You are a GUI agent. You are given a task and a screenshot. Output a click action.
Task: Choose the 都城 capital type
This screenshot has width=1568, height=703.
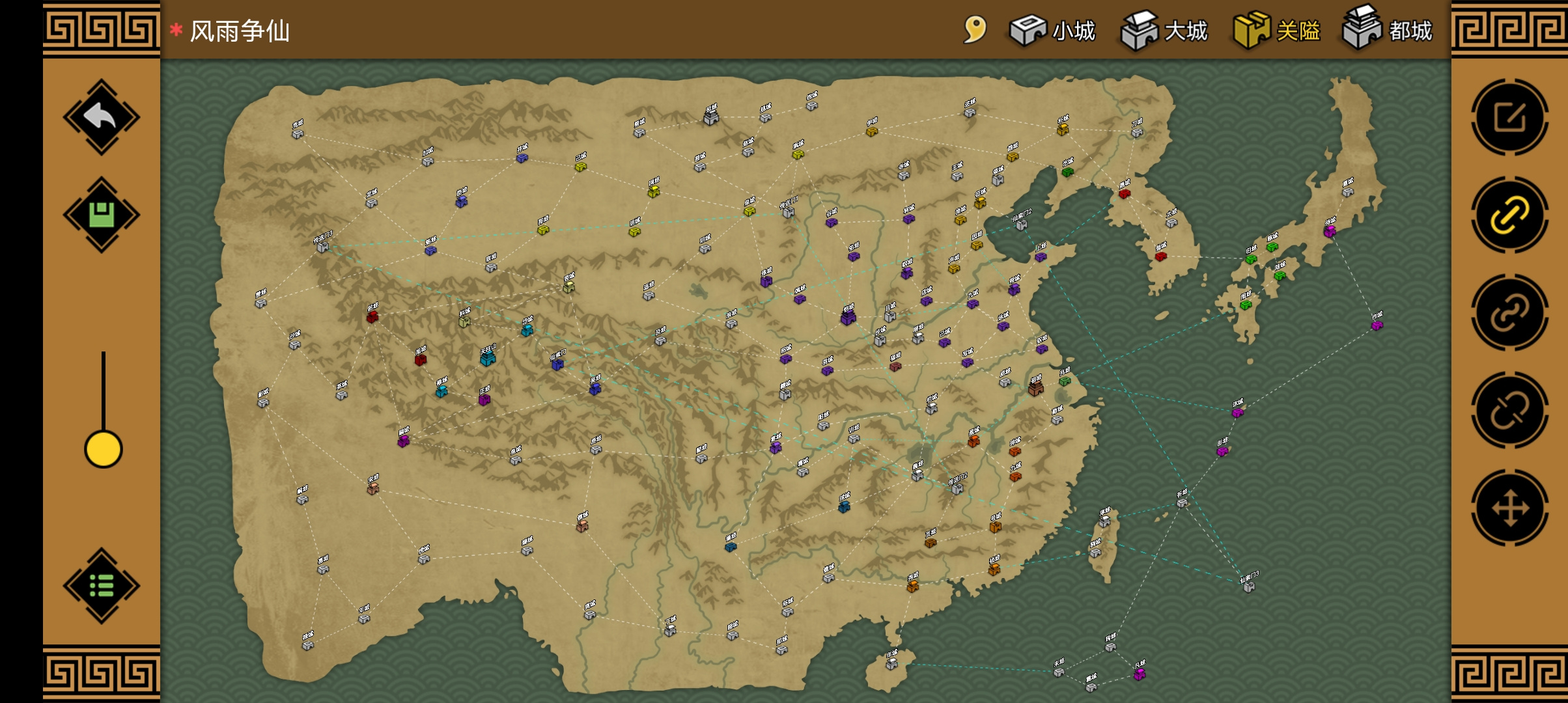click(x=1388, y=29)
